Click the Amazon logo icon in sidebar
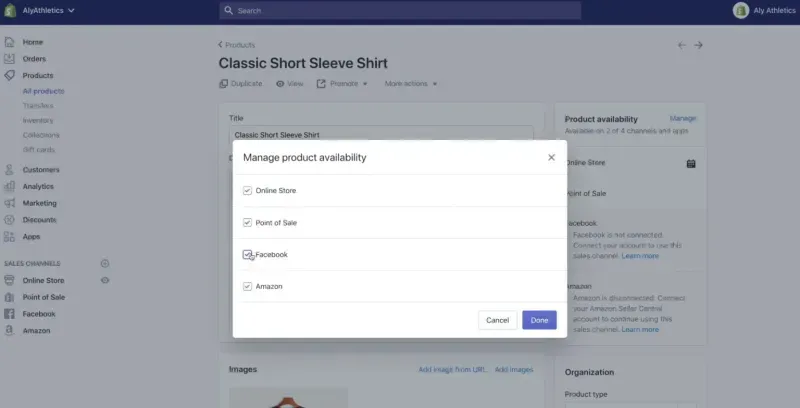 [x=9, y=330]
